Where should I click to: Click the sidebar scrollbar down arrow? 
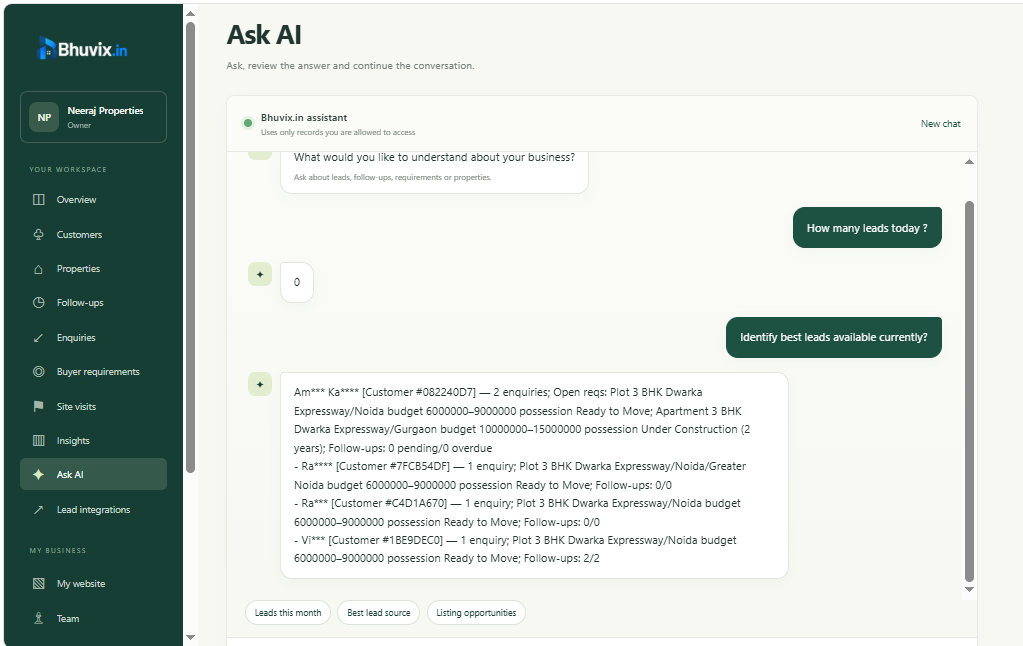click(x=191, y=638)
